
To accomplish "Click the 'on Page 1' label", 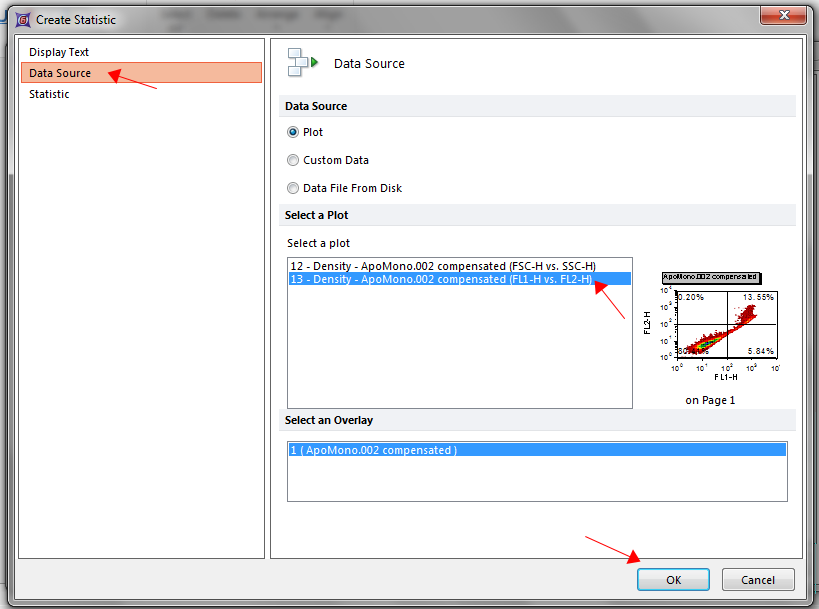I will point(710,400).
